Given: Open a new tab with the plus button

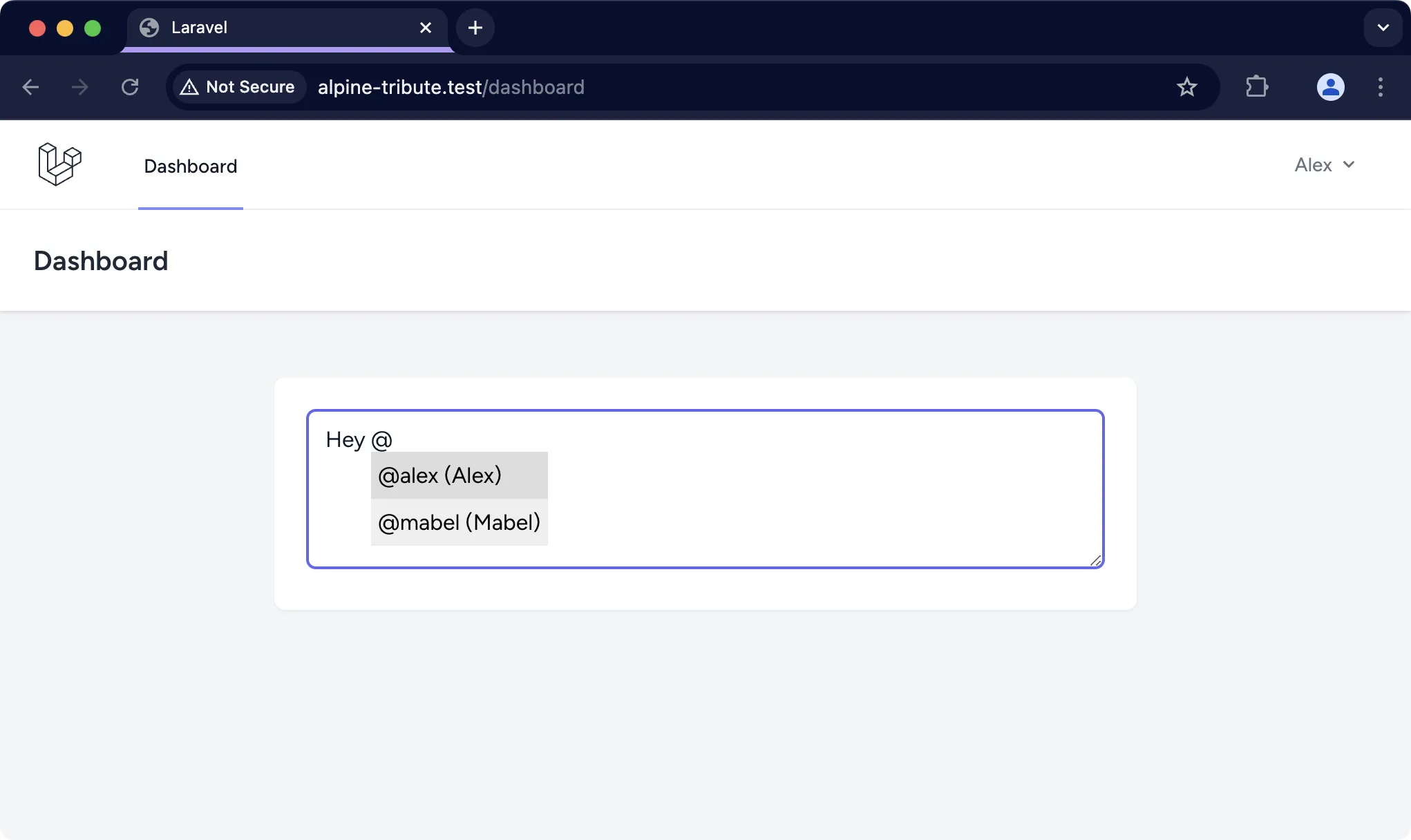Looking at the screenshot, I should [475, 28].
